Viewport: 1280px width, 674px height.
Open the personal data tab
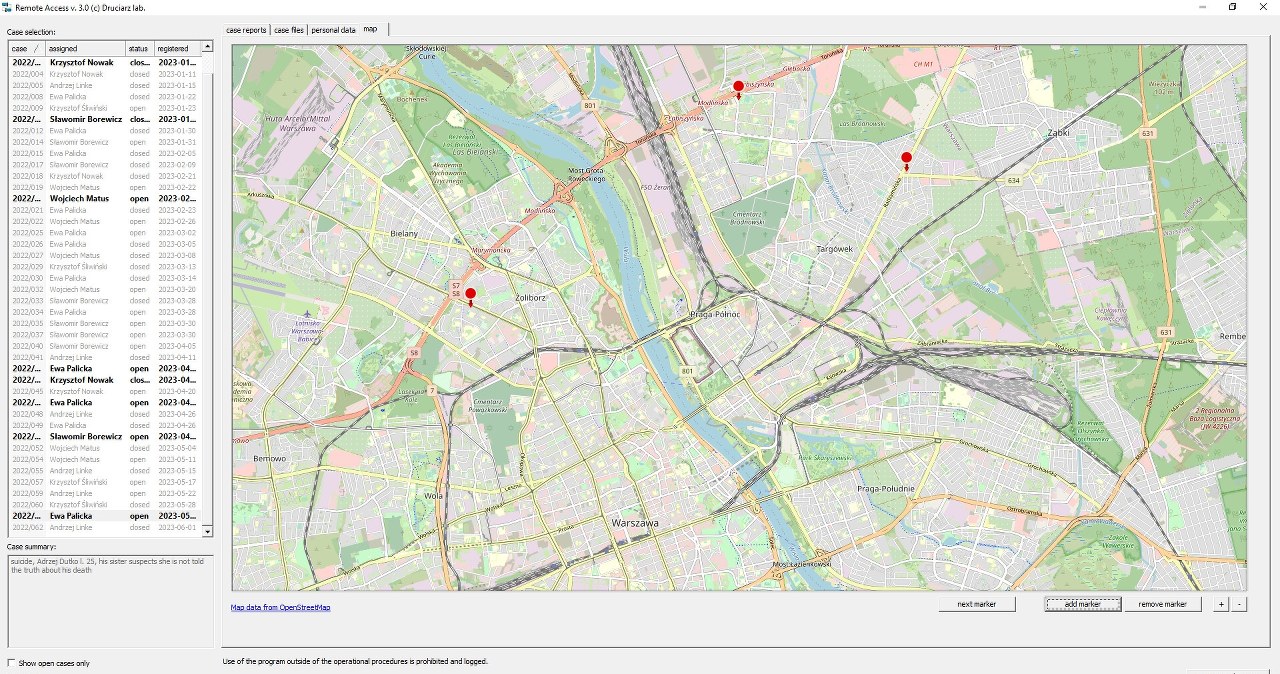tap(333, 30)
